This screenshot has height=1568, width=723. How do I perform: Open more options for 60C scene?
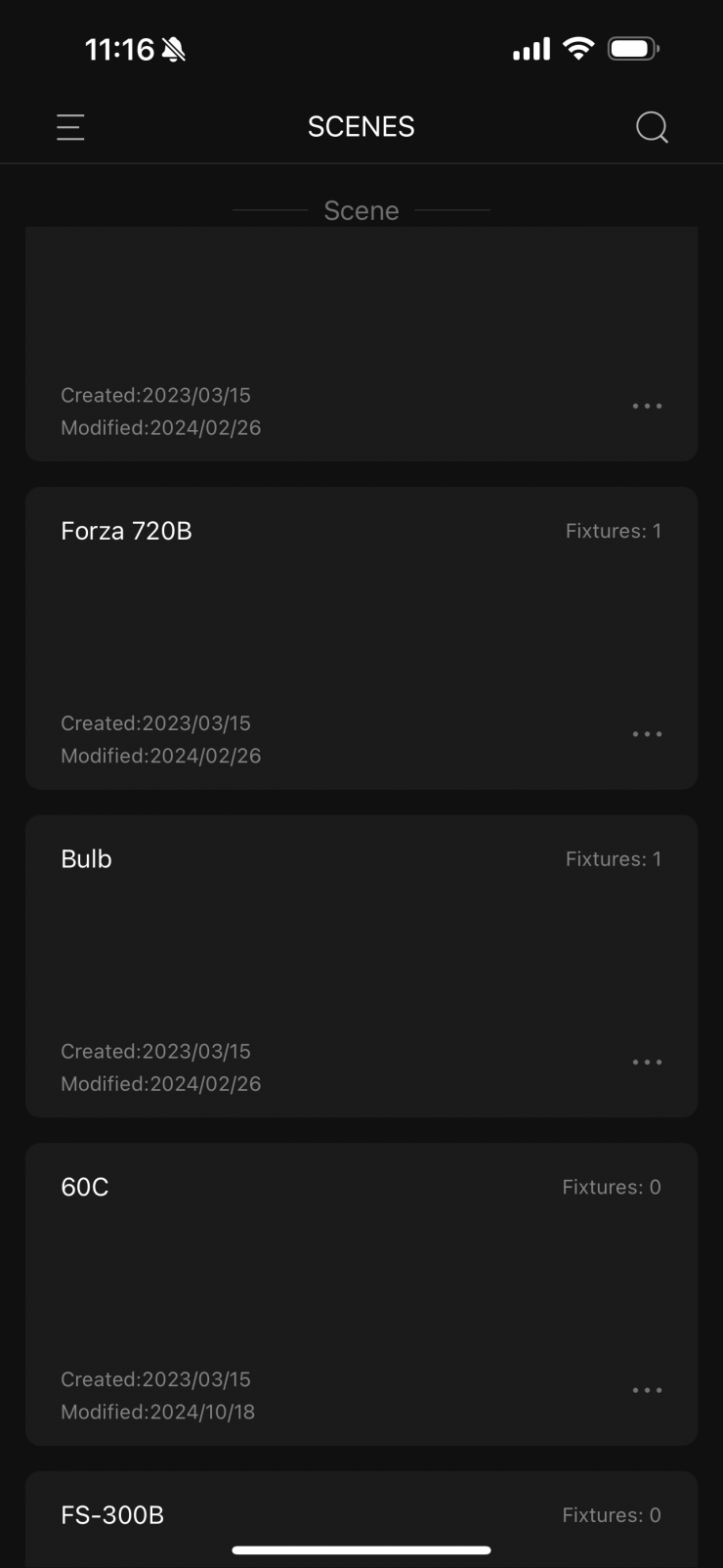(647, 1390)
